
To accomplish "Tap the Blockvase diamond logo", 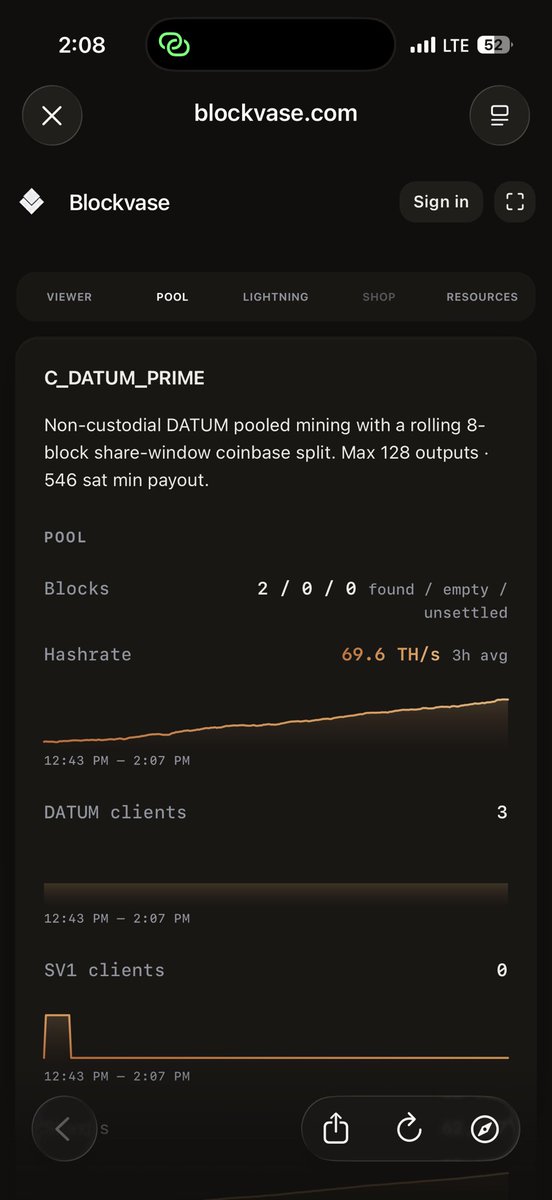I will [x=31, y=202].
